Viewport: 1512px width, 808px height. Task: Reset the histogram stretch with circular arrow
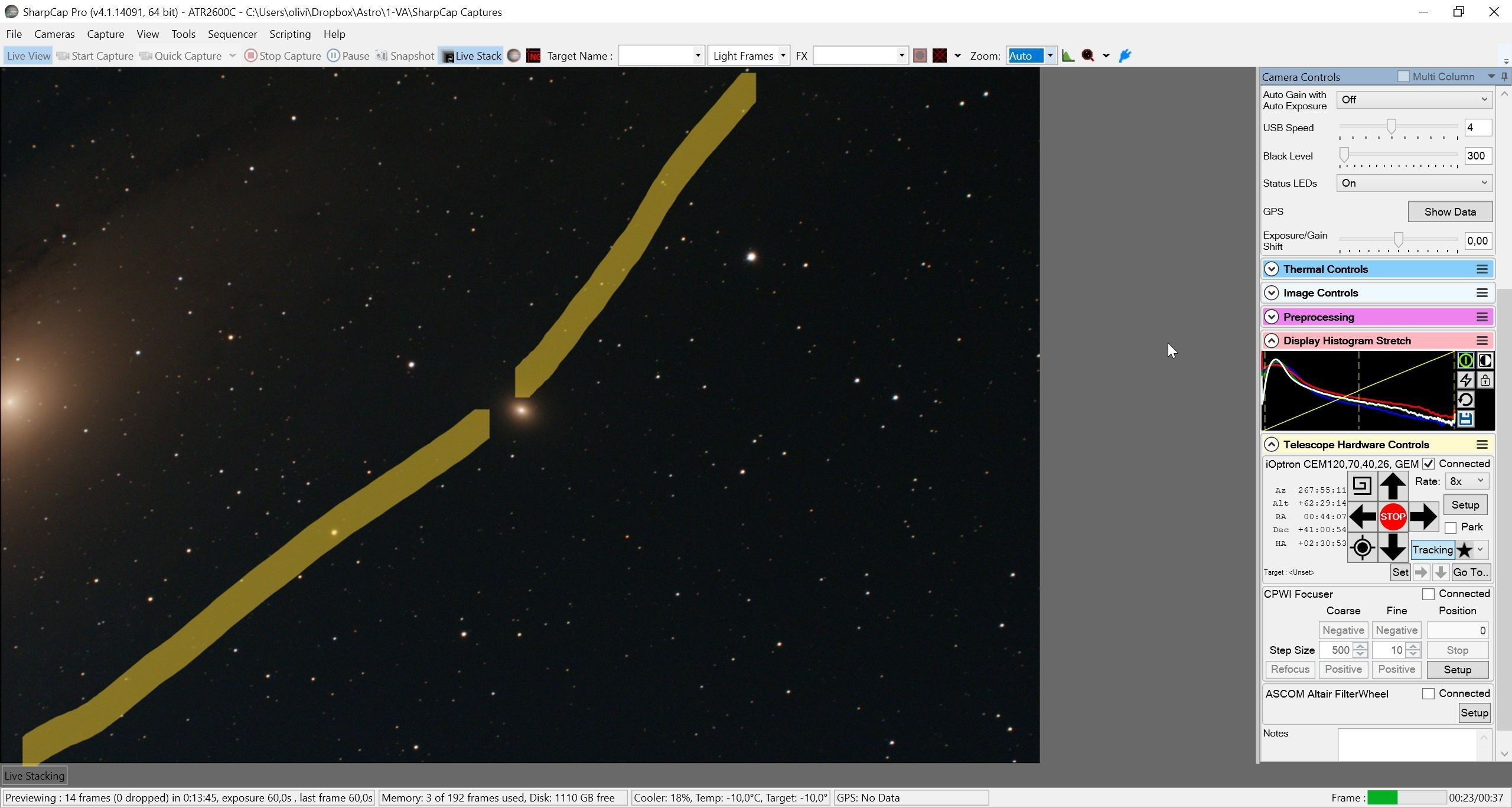click(x=1465, y=399)
